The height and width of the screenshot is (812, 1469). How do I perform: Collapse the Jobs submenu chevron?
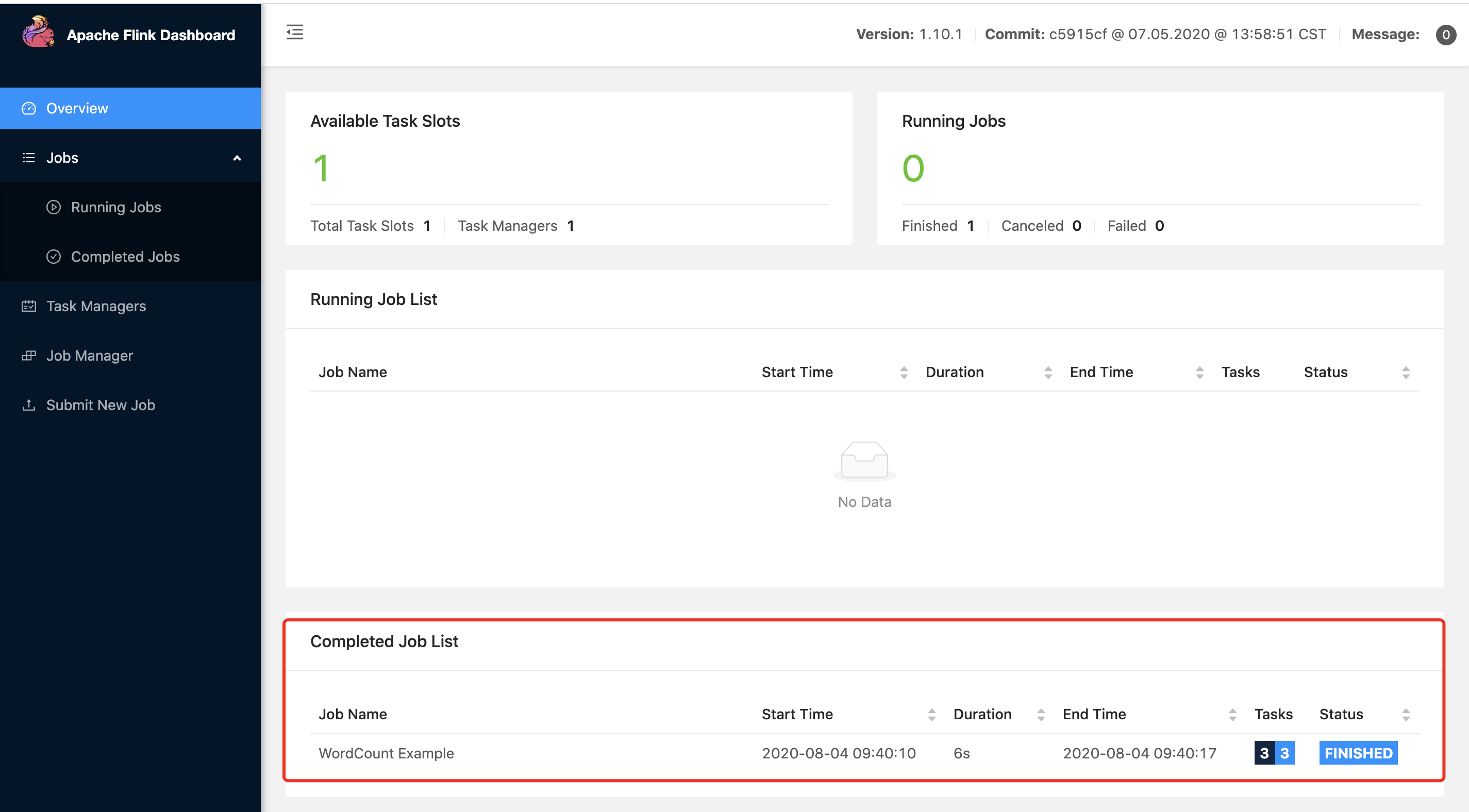237,158
